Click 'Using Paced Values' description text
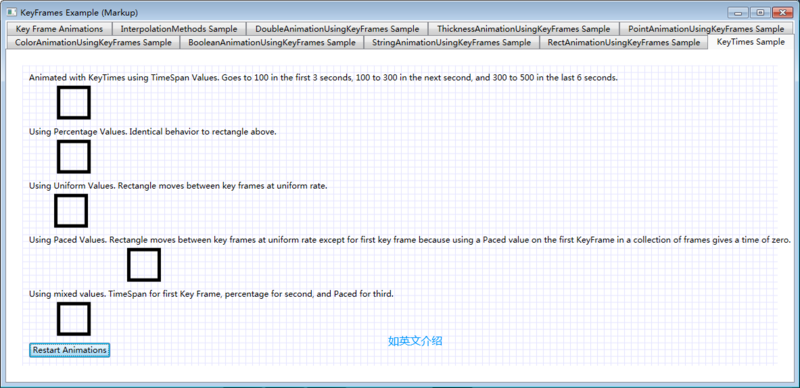Viewport: 800px width, 388px height. [x=410, y=240]
